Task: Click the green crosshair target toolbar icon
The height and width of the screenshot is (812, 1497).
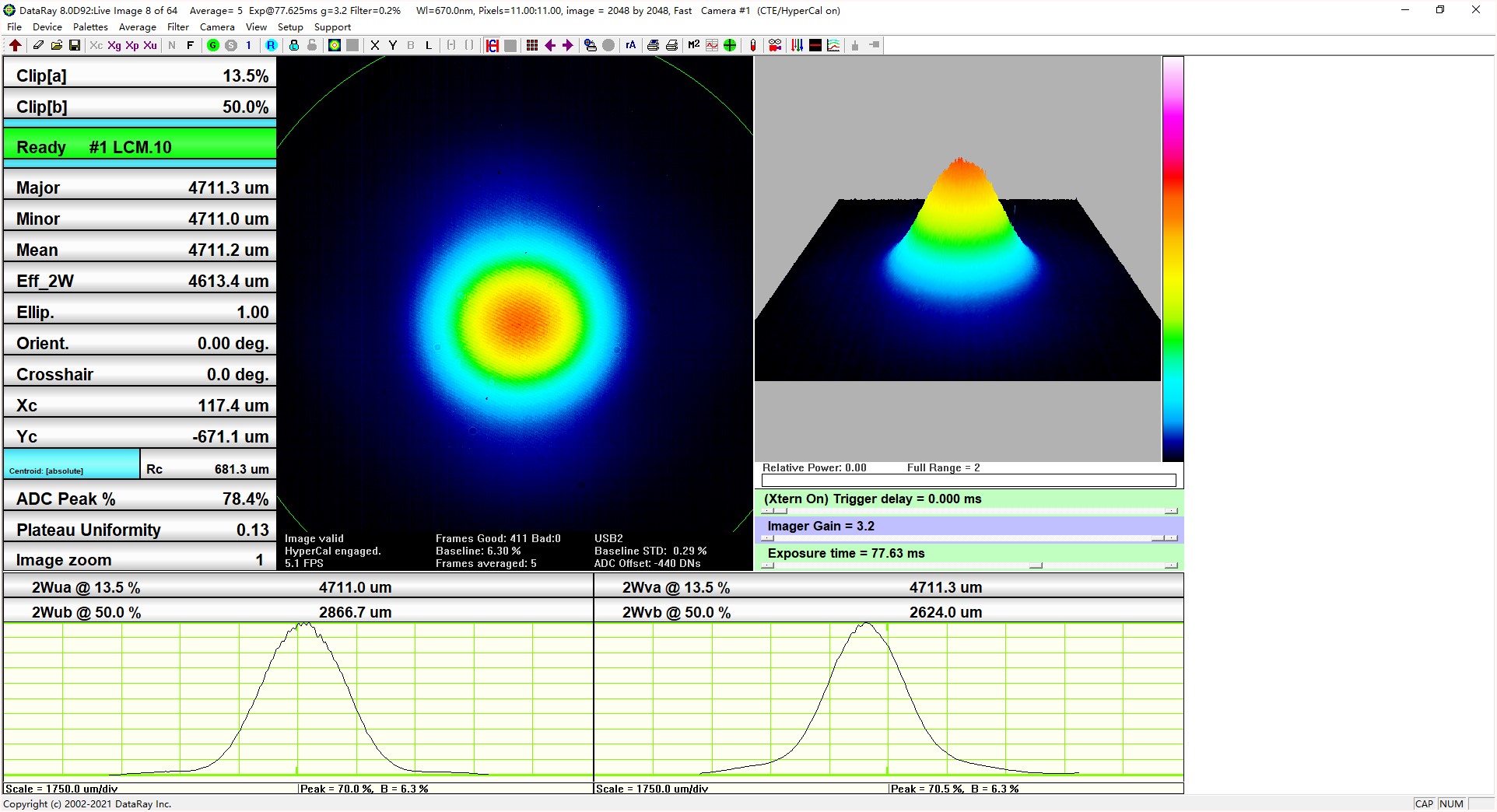Action: [x=730, y=45]
